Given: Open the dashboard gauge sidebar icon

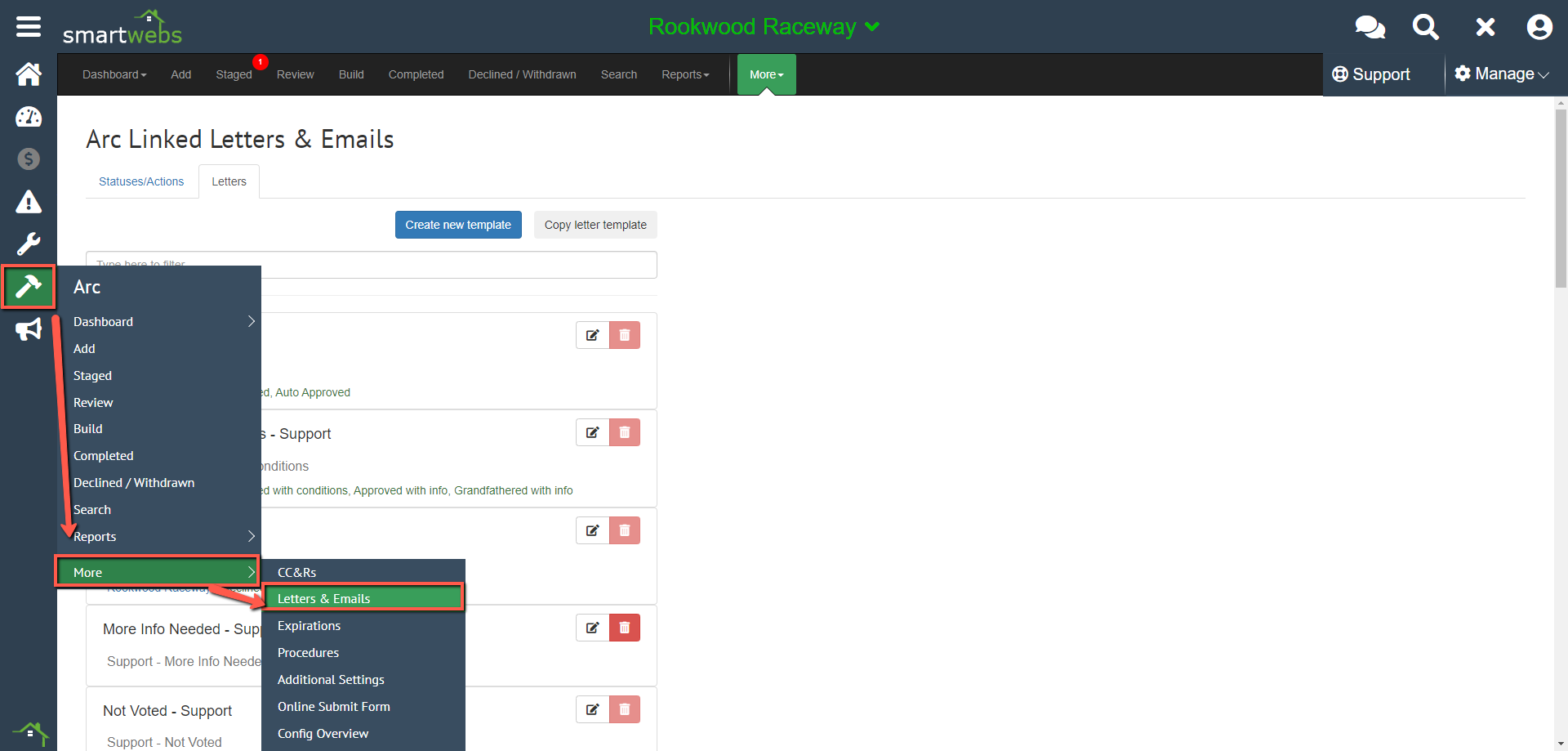Looking at the screenshot, I should 29,117.
